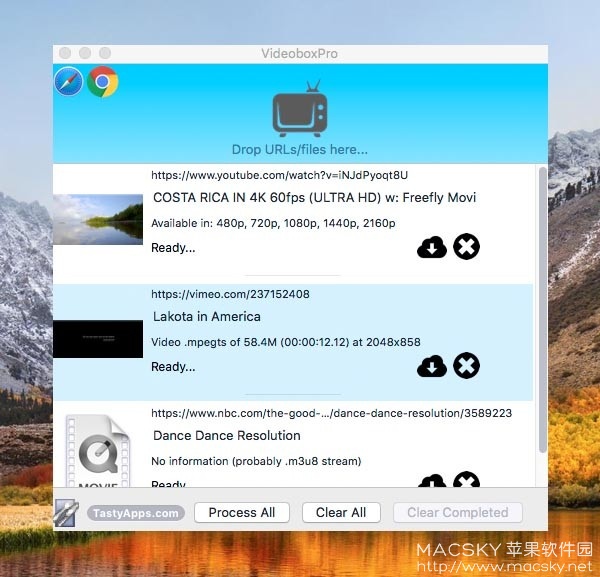Viewport: 600px width, 577px height.
Task: Click 'Available in: 480p, 720p, 1080p' text
Action: (273, 223)
